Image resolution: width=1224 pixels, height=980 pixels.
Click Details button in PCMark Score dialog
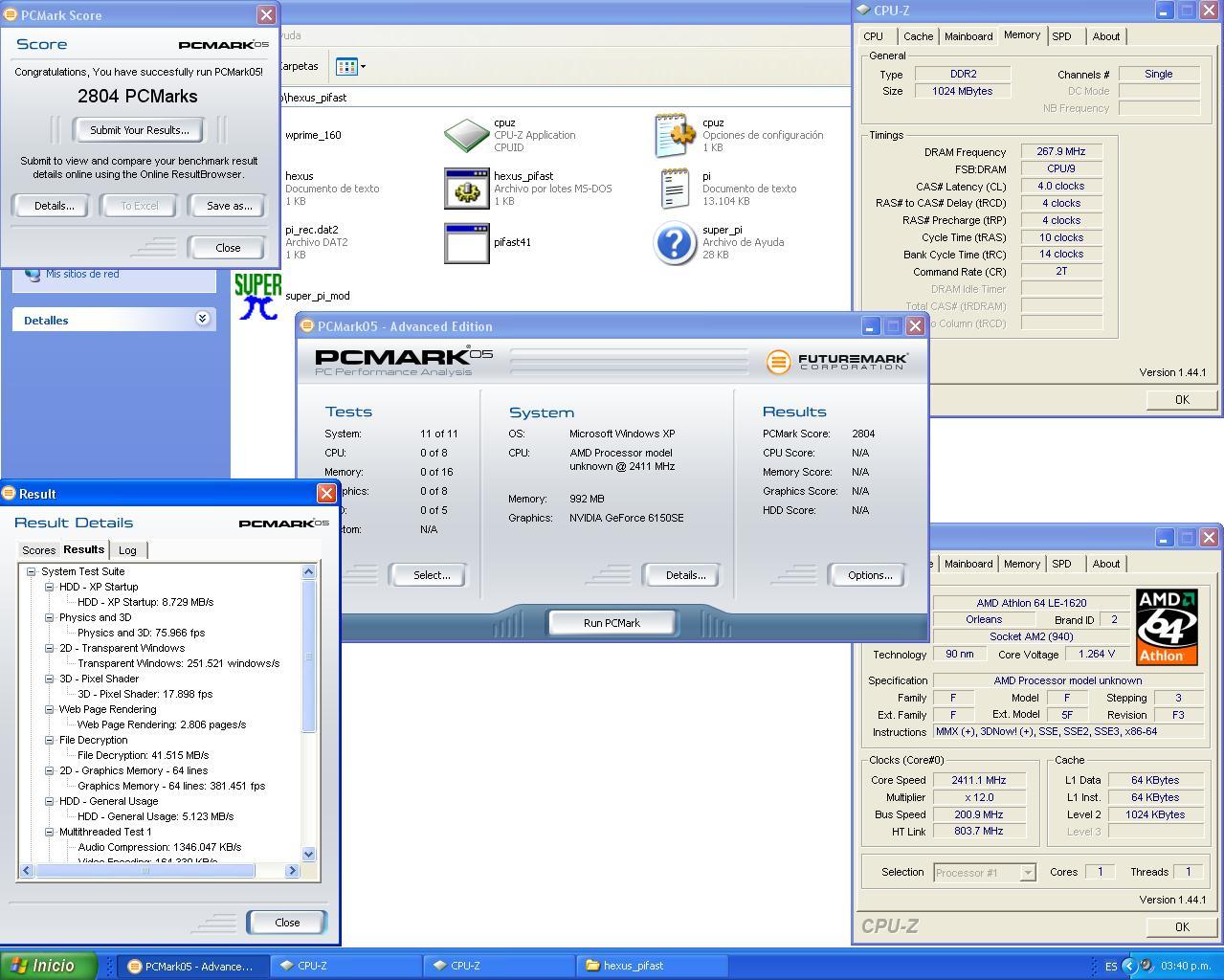pyautogui.click(x=54, y=206)
